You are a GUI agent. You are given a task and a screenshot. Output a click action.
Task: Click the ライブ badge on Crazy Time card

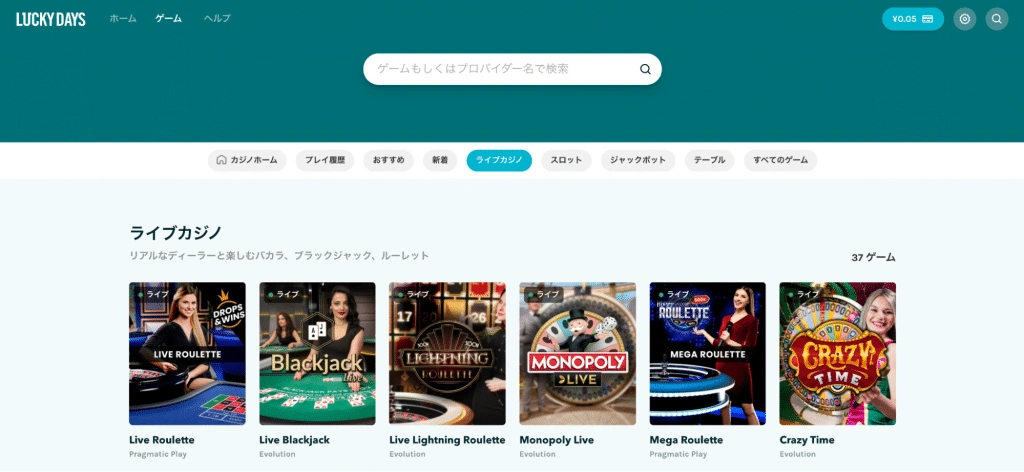(x=803, y=294)
